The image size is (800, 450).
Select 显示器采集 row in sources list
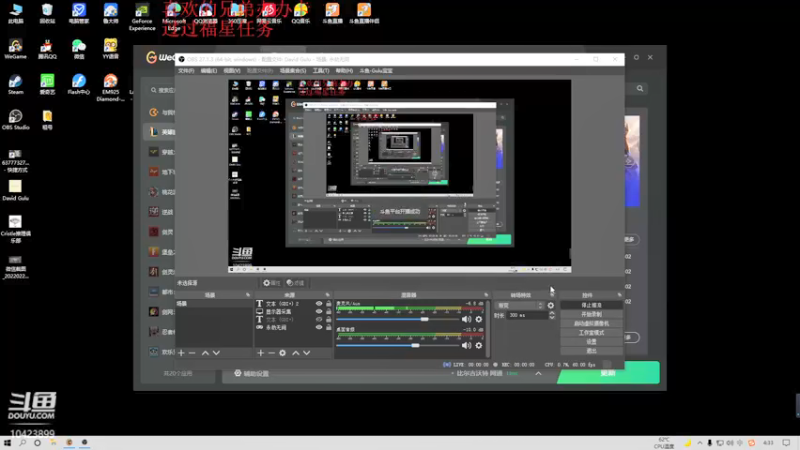tap(293, 311)
